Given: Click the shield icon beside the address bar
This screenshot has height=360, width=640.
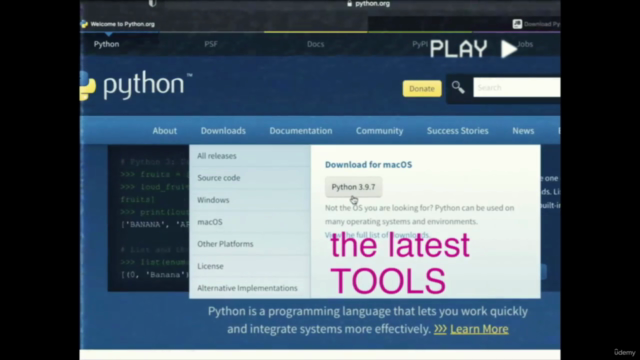Looking at the screenshot, I should click(x=152, y=3).
